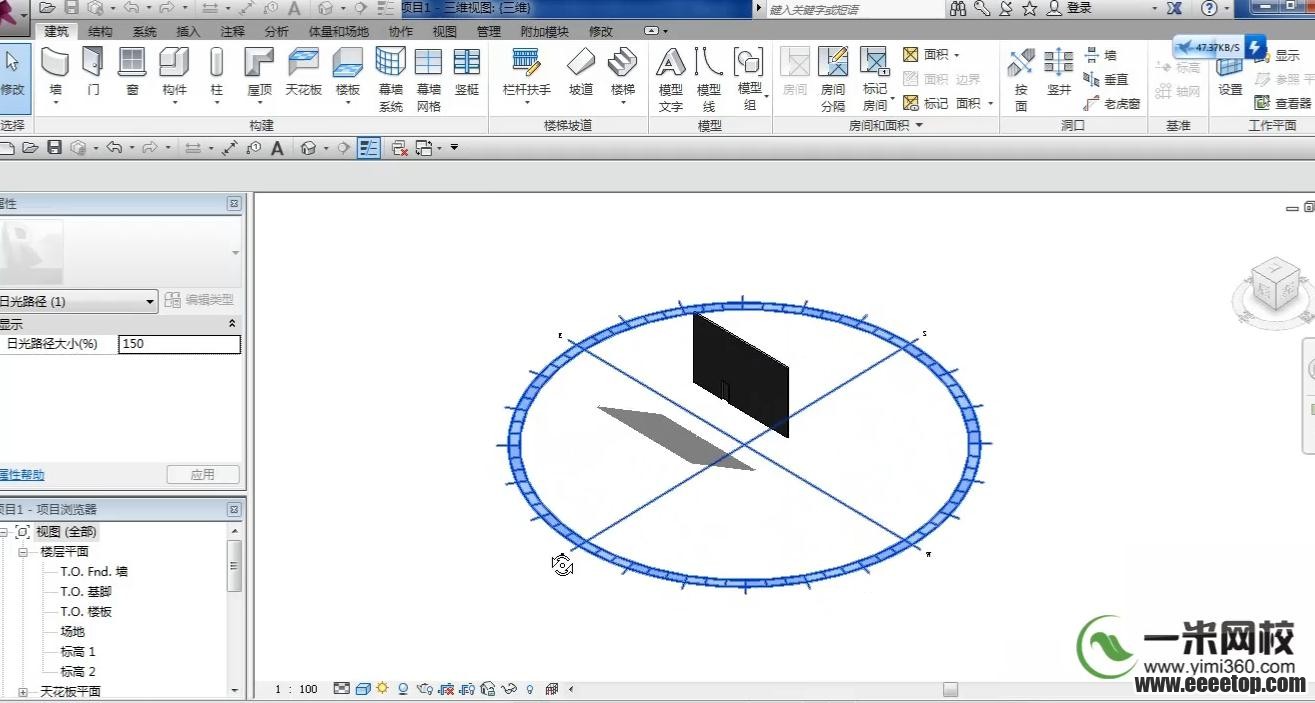Viewport: 1315px width, 703px height.
Task: Open the 结构 ribbon tab
Action: pos(100,32)
